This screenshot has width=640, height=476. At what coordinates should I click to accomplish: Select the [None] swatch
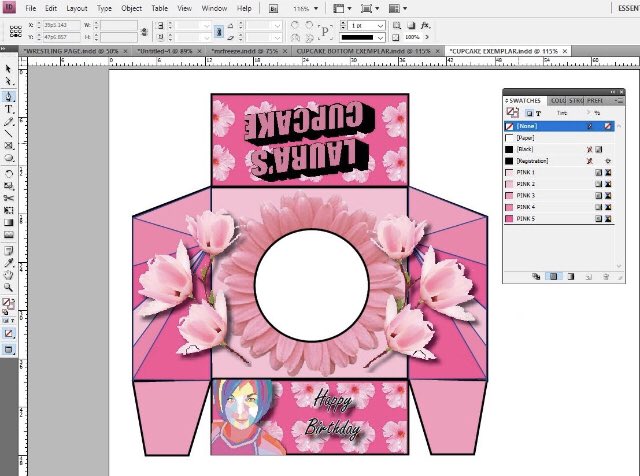click(559, 126)
